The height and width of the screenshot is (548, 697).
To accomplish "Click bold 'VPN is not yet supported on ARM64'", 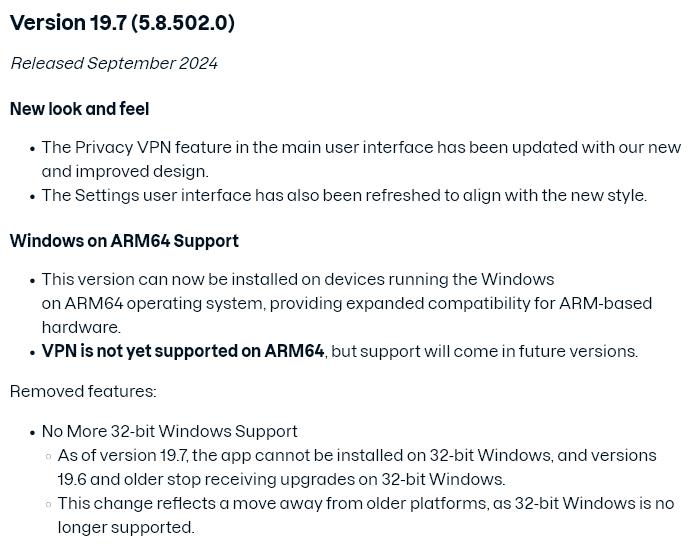I will (183, 351).
